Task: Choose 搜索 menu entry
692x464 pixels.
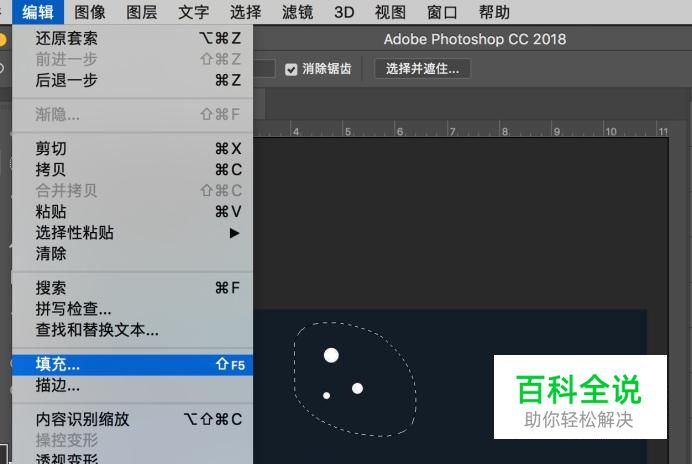Action: pyautogui.click(x=132, y=288)
